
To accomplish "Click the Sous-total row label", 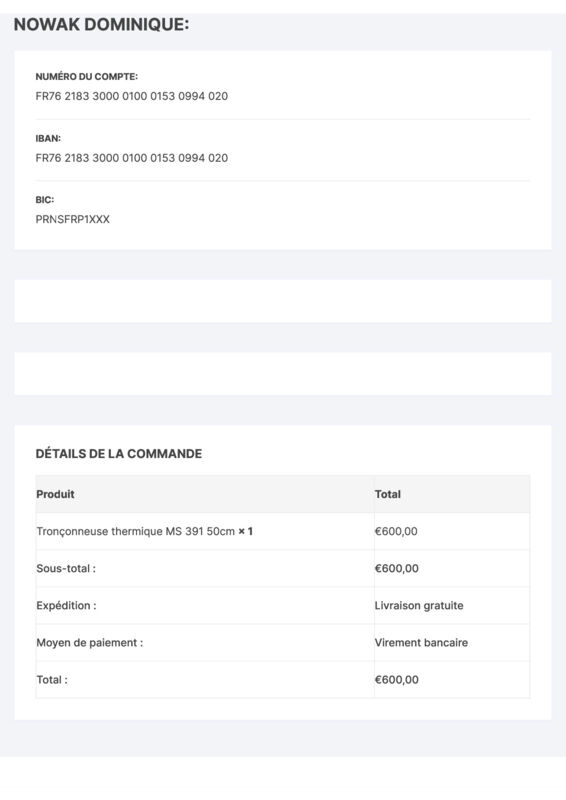I will click(66, 568).
